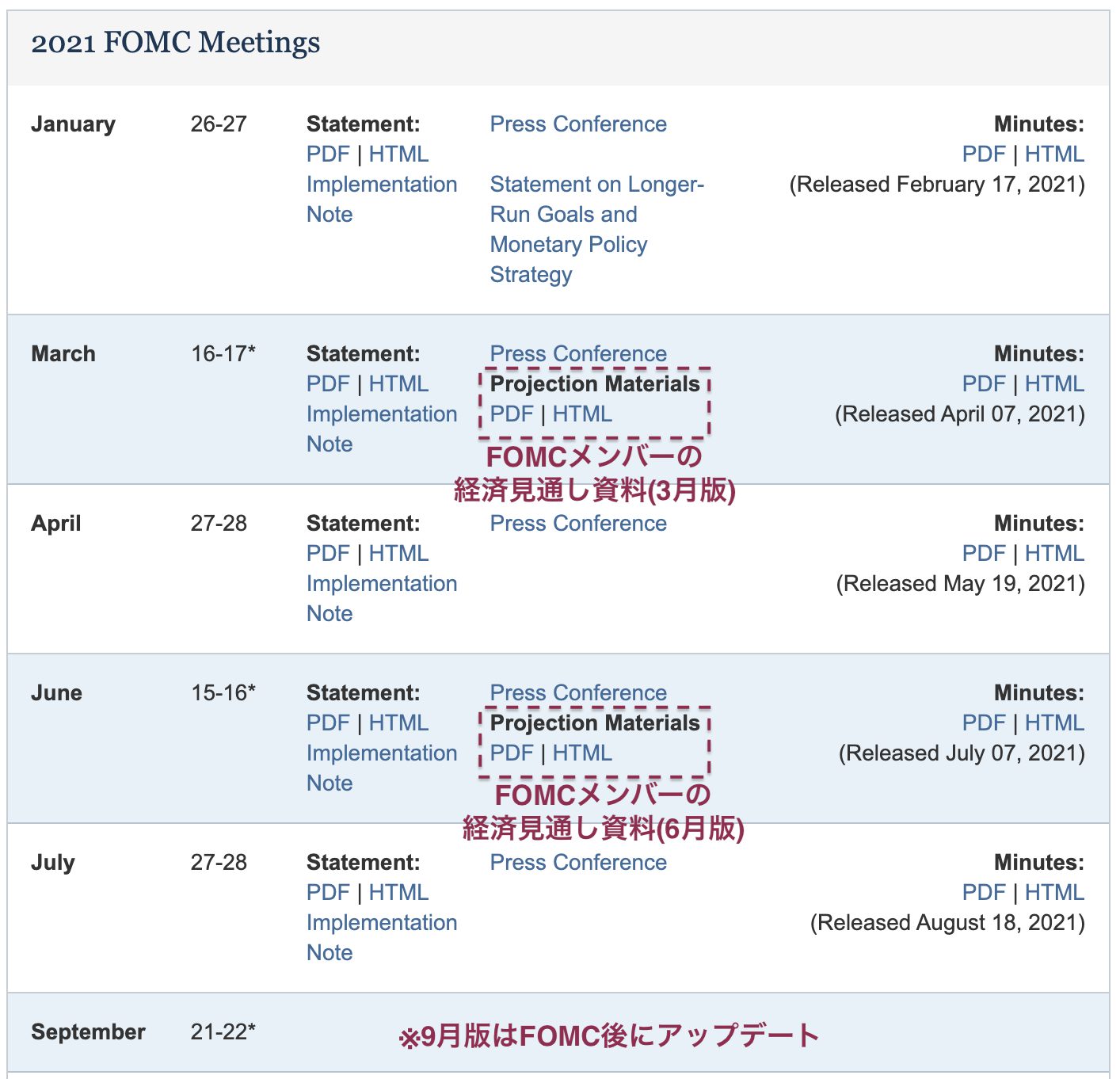This screenshot has height=1079, width=1120.
Task: Open March Statement PDF link
Action: (x=328, y=384)
